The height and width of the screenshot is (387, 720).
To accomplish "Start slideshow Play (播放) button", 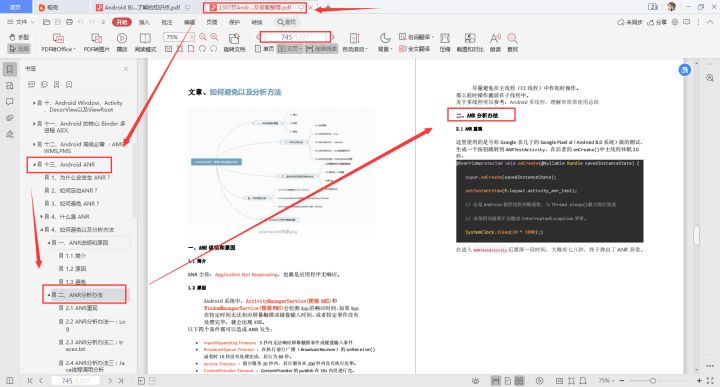I will point(122,43).
